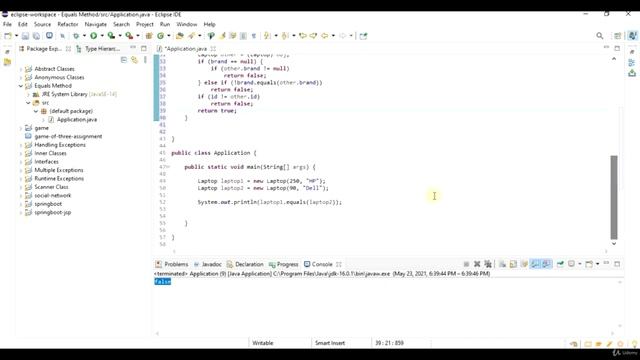Click the Open Perspective icon
Image resolution: width=640 pixels, height=360 pixels.
click(x=618, y=36)
